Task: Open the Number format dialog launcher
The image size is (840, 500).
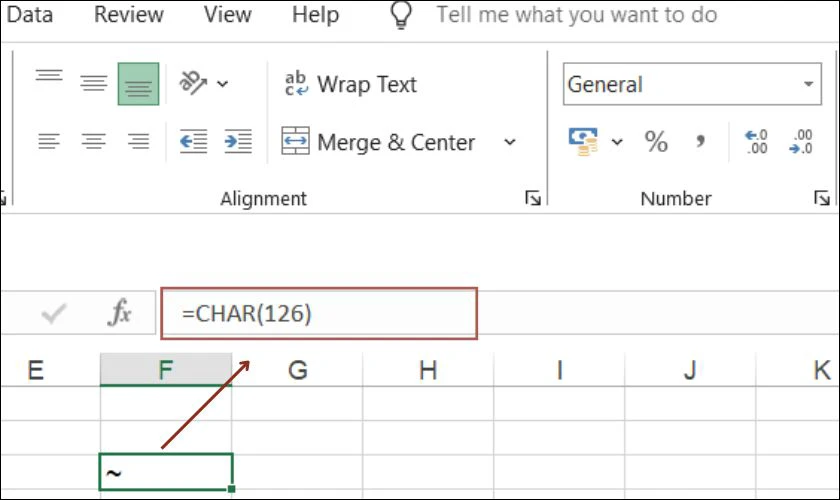Action: point(822,198)
